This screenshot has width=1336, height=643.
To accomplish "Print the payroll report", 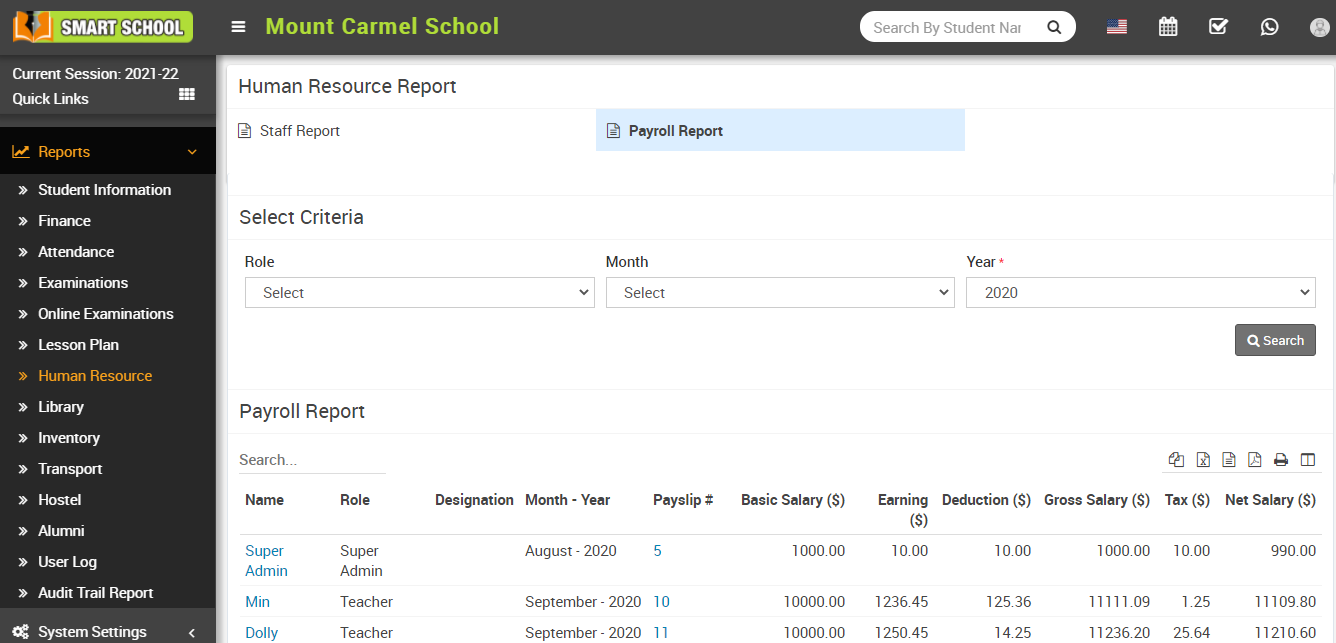I will tap(1281, 459).
